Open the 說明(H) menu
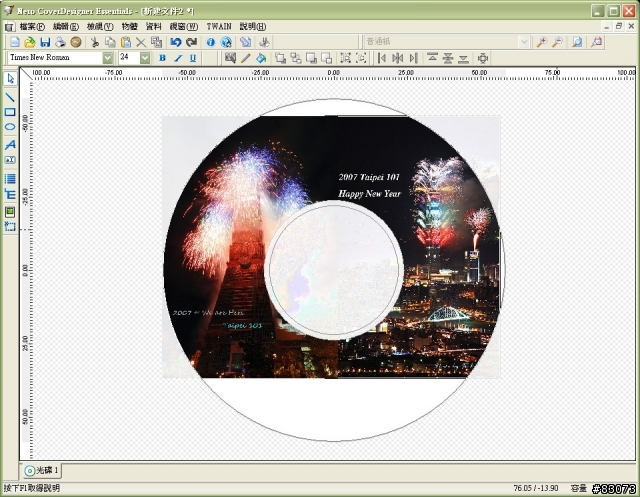 pos(253,27)
